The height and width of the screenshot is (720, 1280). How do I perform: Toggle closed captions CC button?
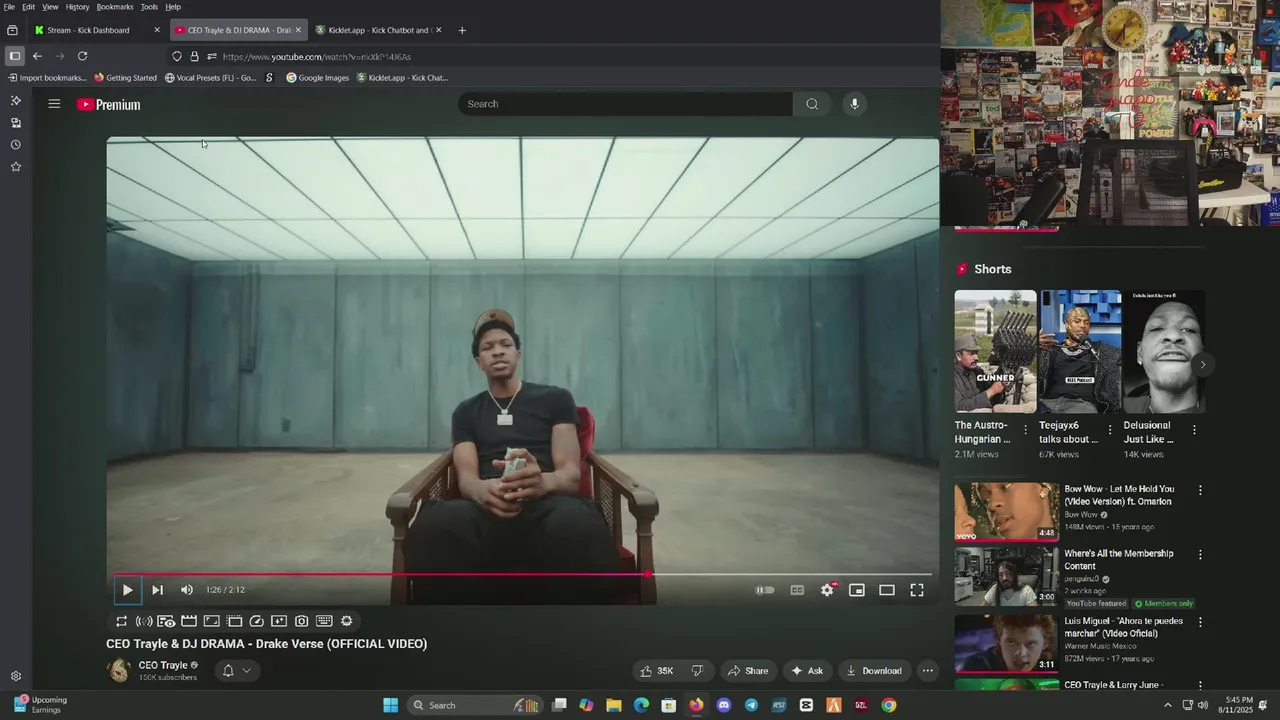pos(797,590)
